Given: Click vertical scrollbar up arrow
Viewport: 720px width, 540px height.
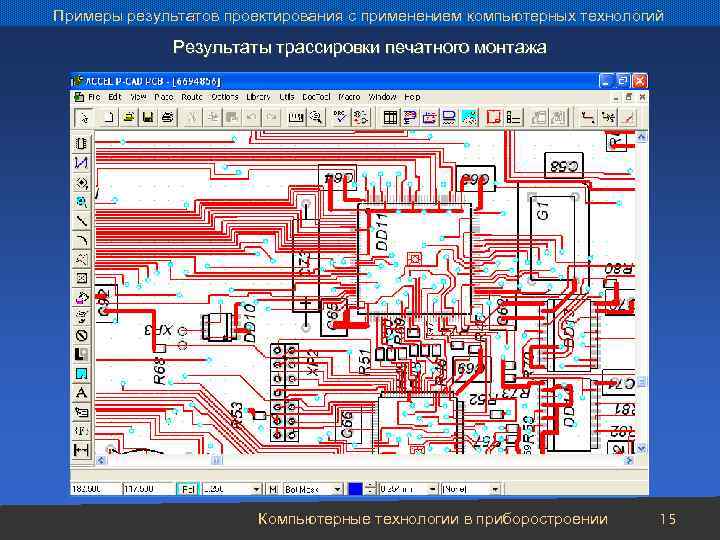Looking at the screenshot, I should coord(641,136).
